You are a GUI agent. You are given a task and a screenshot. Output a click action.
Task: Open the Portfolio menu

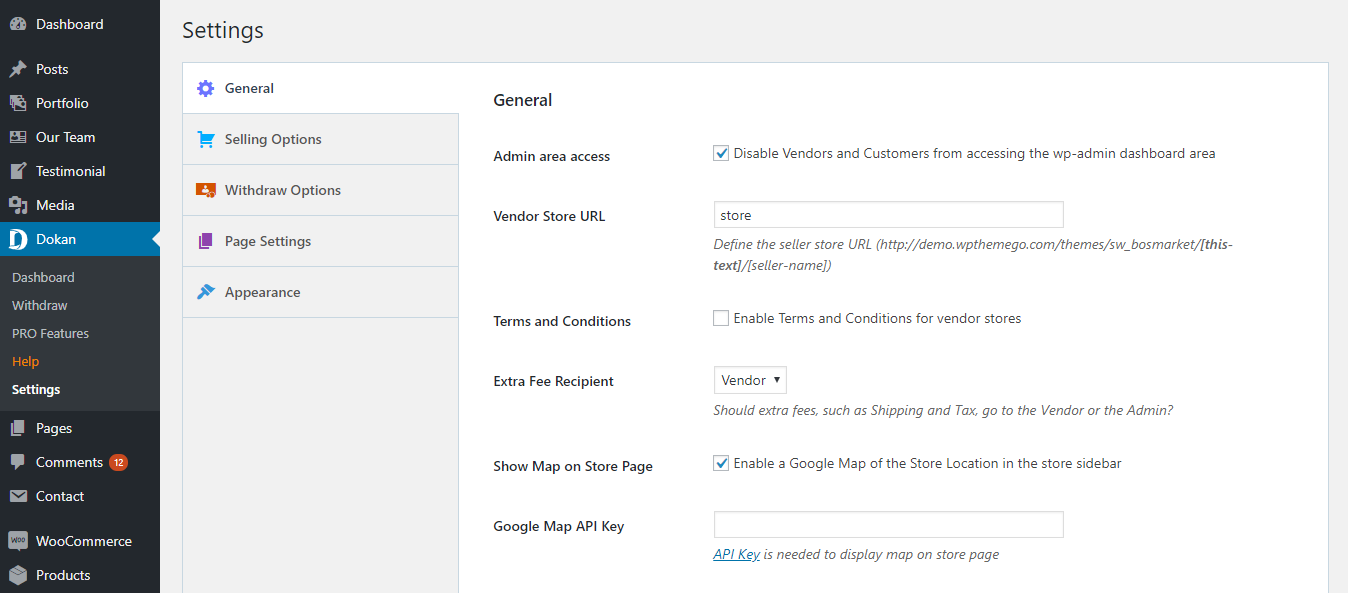tap(80, 103)
